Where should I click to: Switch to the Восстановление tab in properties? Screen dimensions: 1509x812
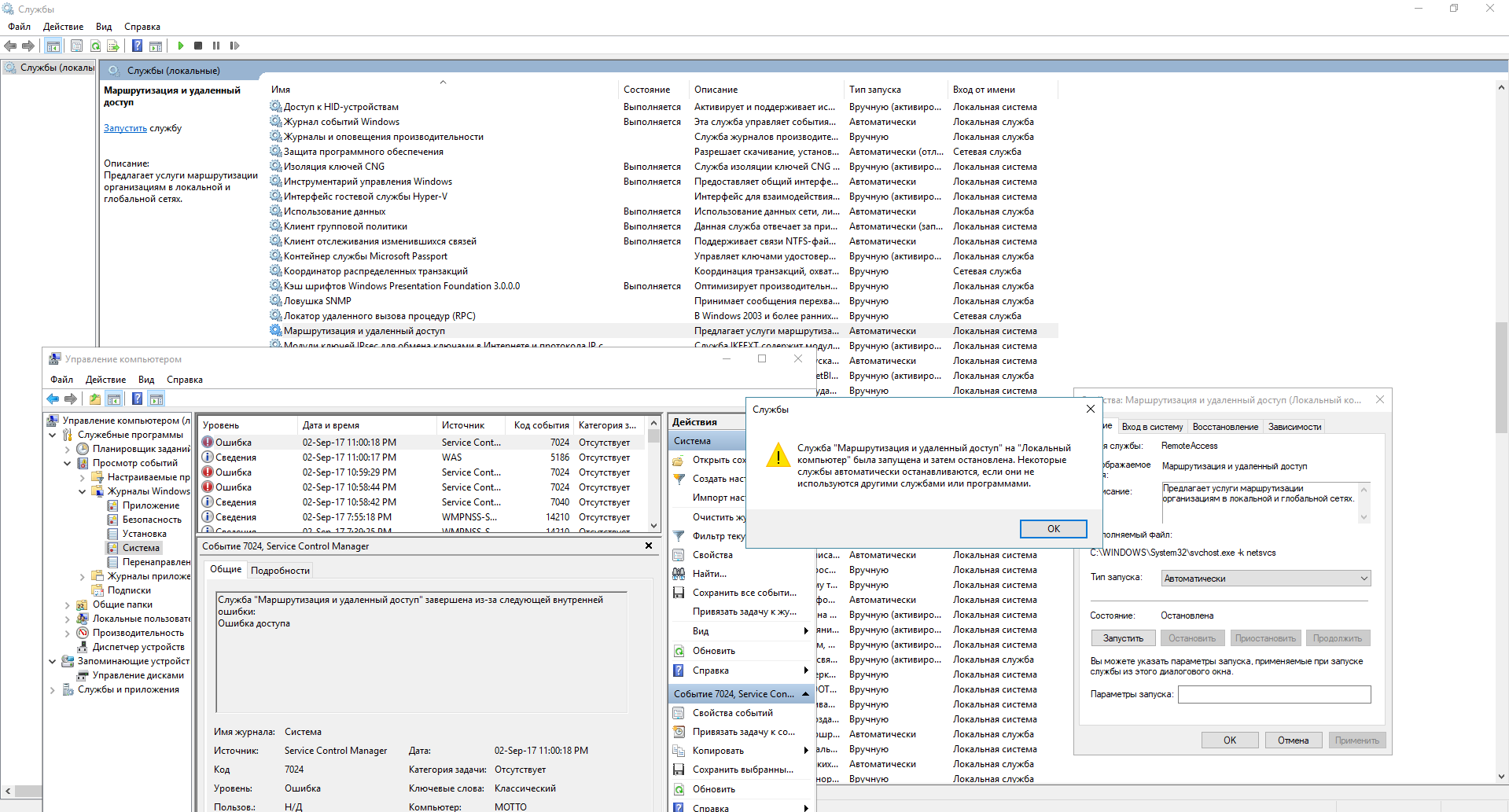[x=1225, y=427]
